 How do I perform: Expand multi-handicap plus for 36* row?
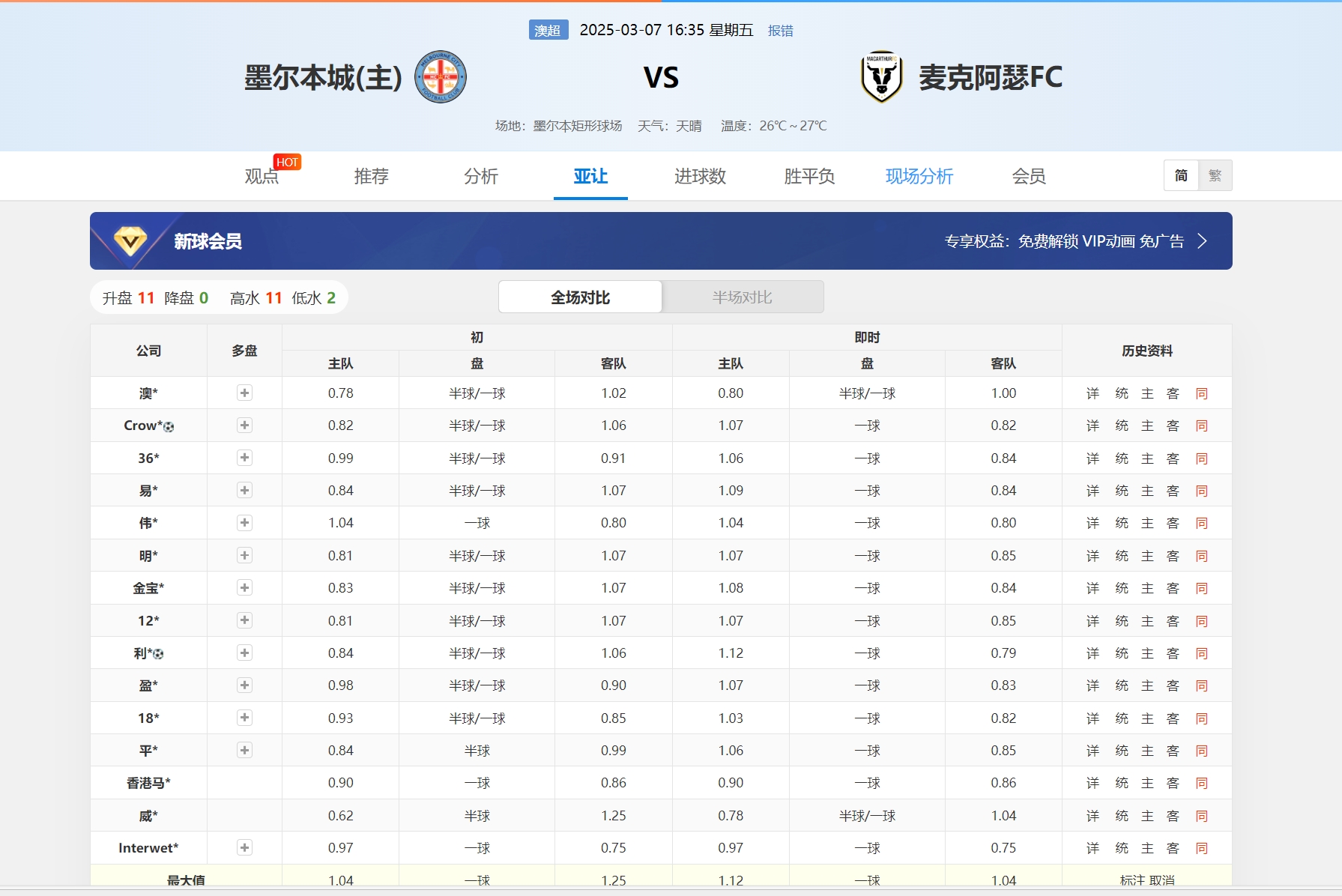pos(244,458)
